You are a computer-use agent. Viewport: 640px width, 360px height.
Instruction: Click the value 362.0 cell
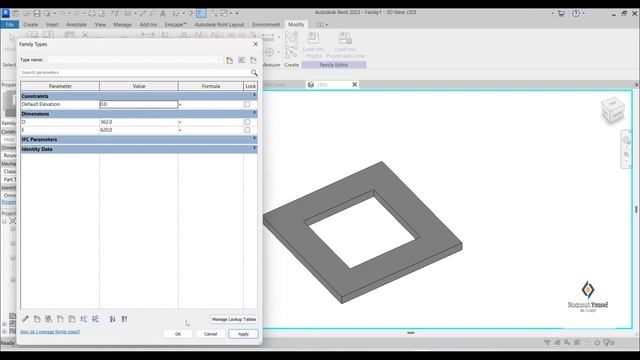pyautogui.click(x=139, y=122)
